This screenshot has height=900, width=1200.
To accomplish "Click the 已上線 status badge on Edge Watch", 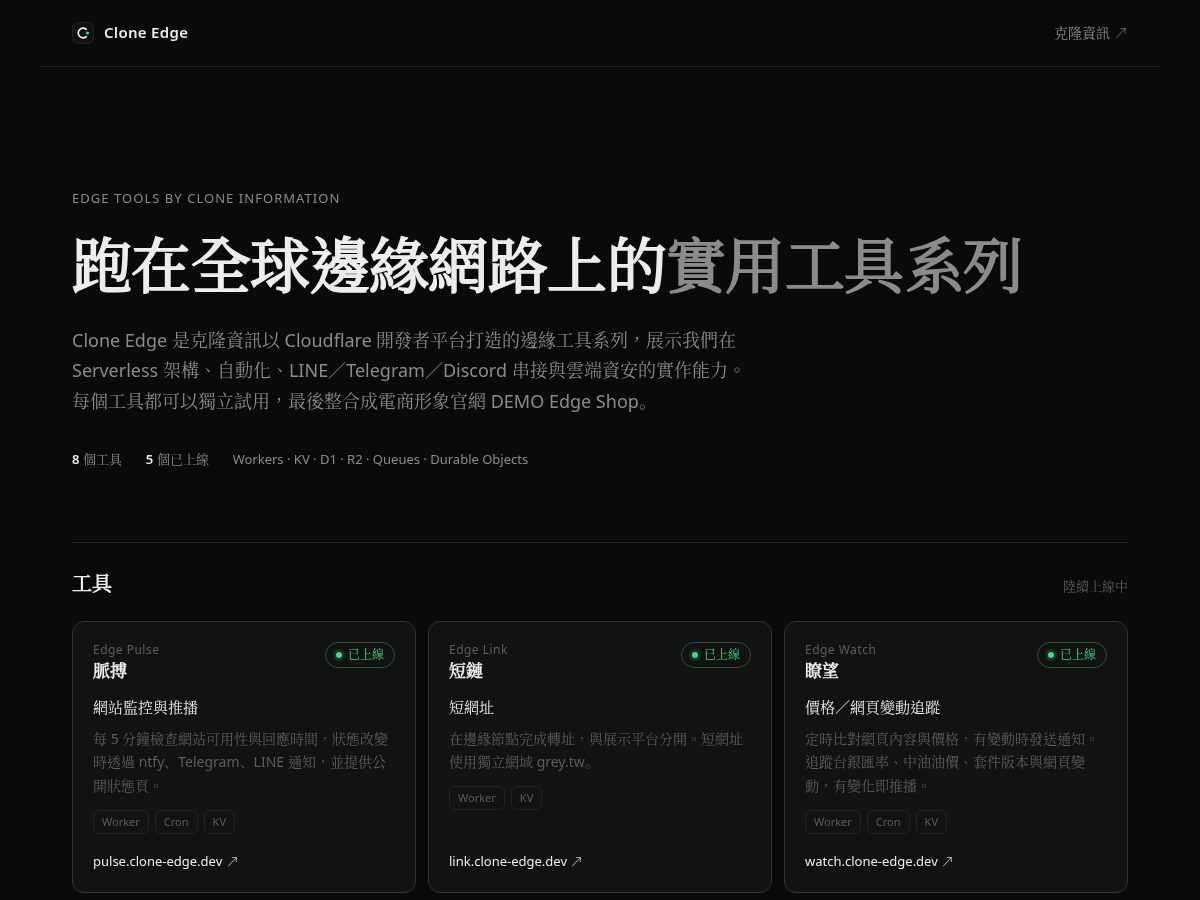I will (x=1072, y=655).
